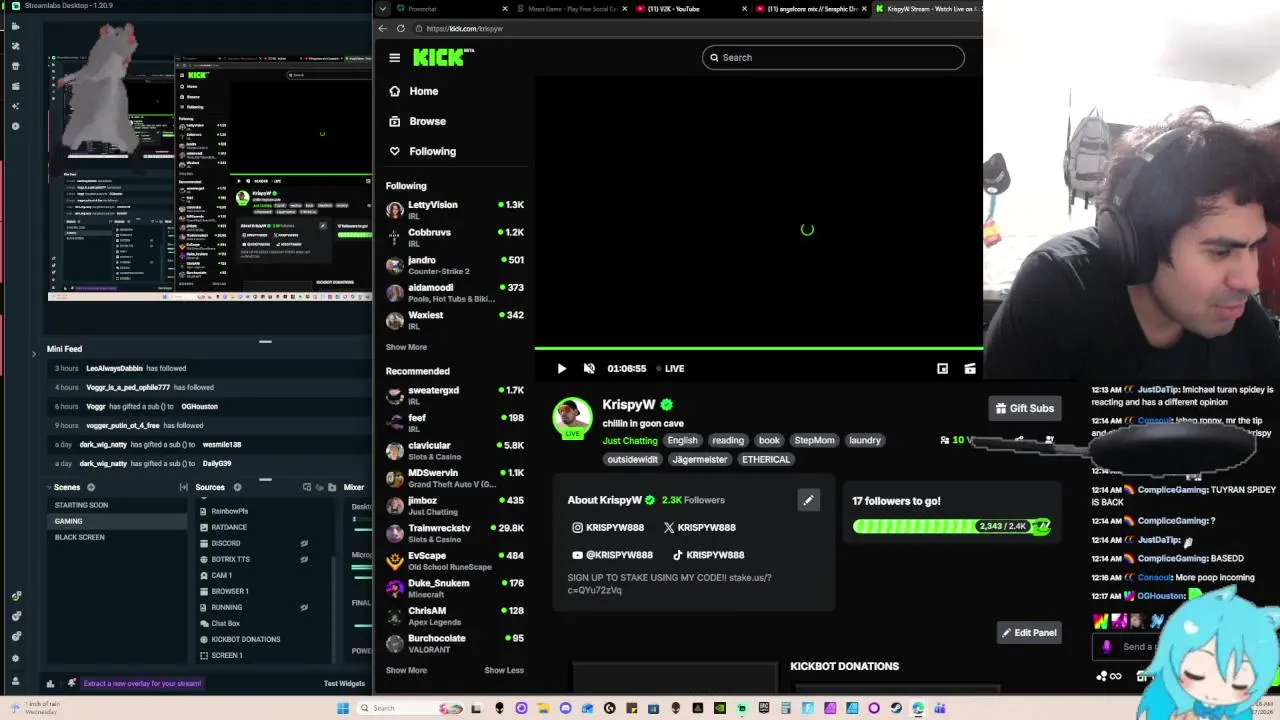Show more Recommended channels
Image resolution: width=1280 pixels, height=720 pixels.
406,670
